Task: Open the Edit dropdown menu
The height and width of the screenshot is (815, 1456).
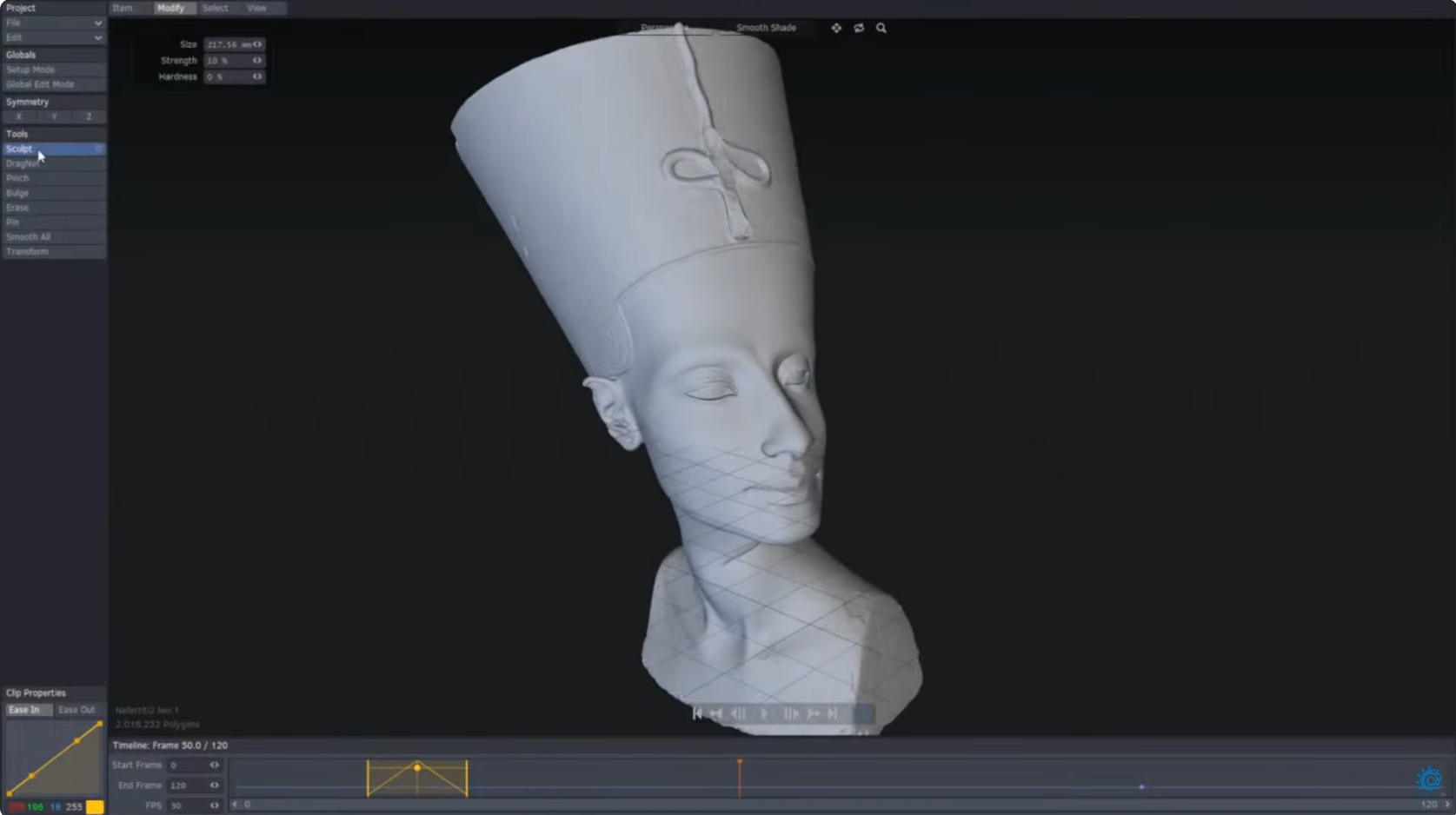Action: [54, 37]
